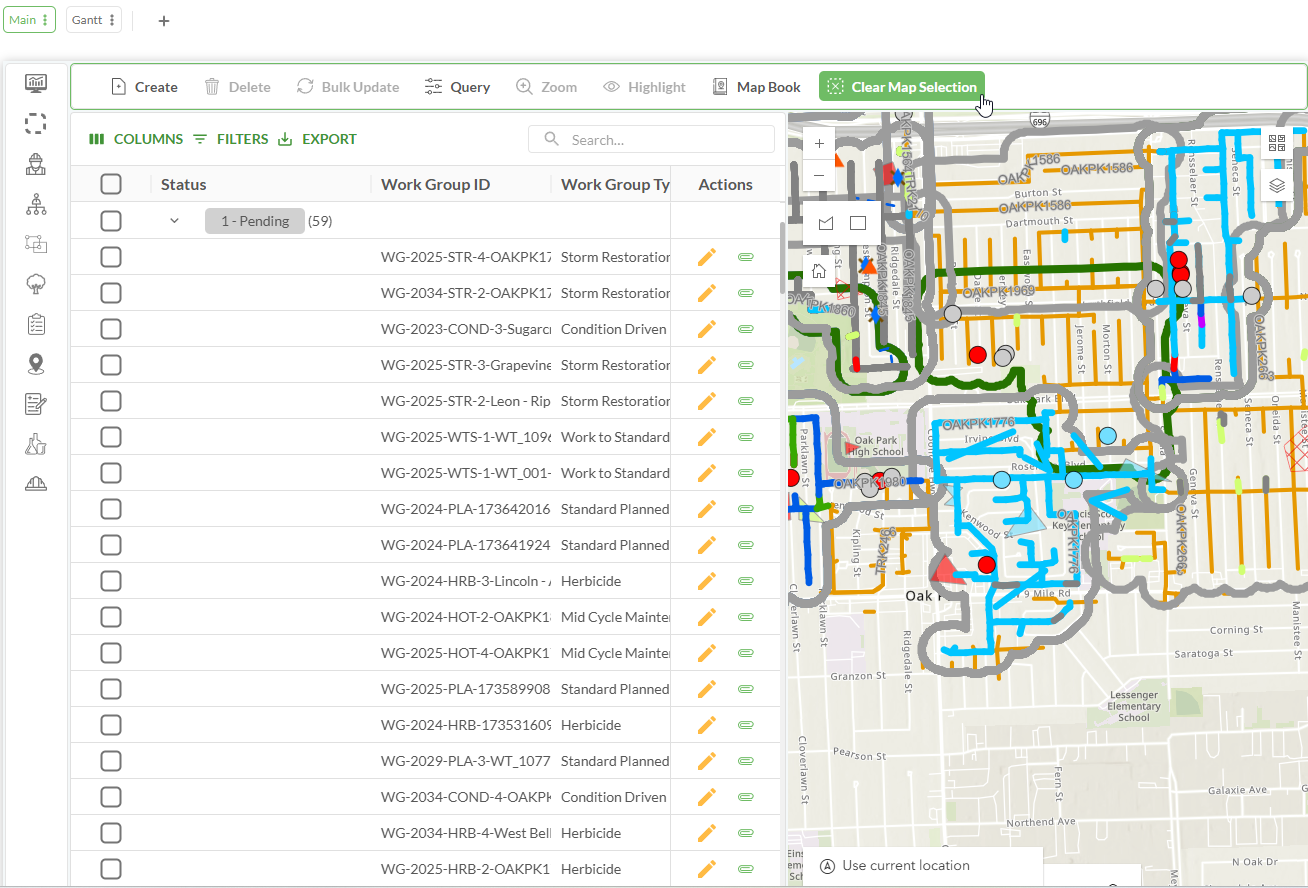Screen dimensions: 1308x888
Task: Click the tree vegetation icon in sidebar
Action: [x=36, y=283]
